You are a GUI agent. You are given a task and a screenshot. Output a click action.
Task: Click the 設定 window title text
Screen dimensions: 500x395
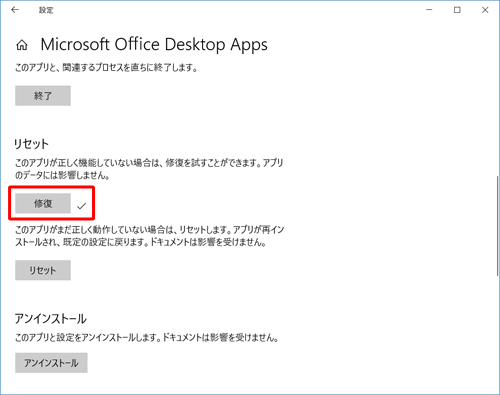coord(46,10)
